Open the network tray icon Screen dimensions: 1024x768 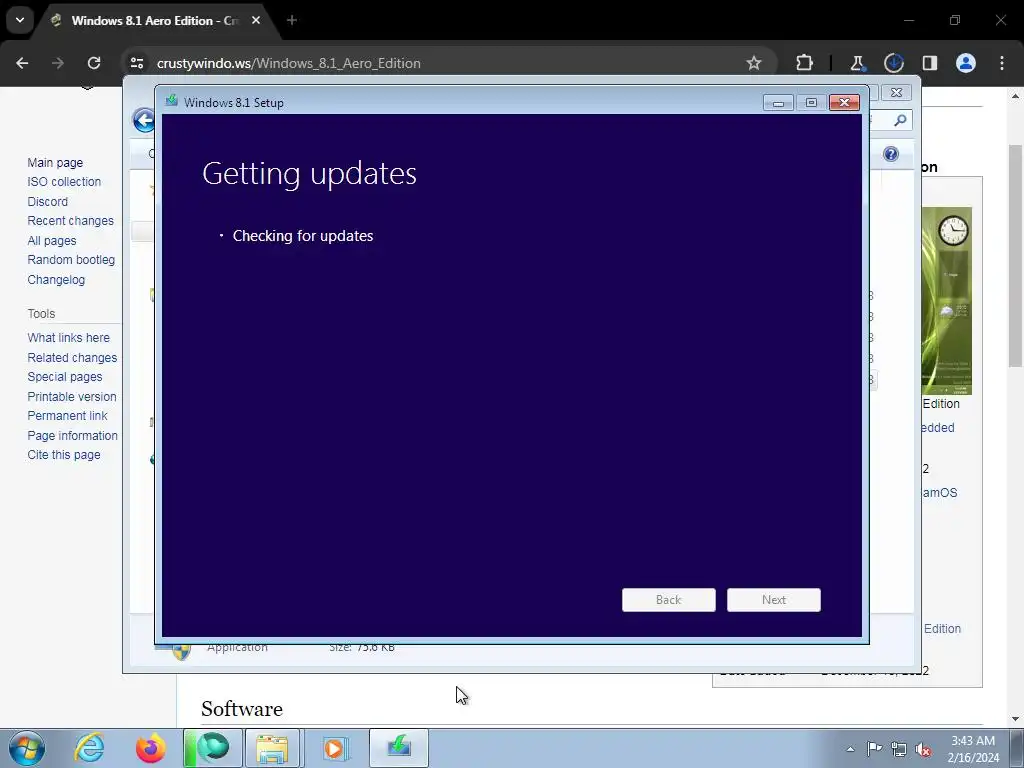point(899,749)
